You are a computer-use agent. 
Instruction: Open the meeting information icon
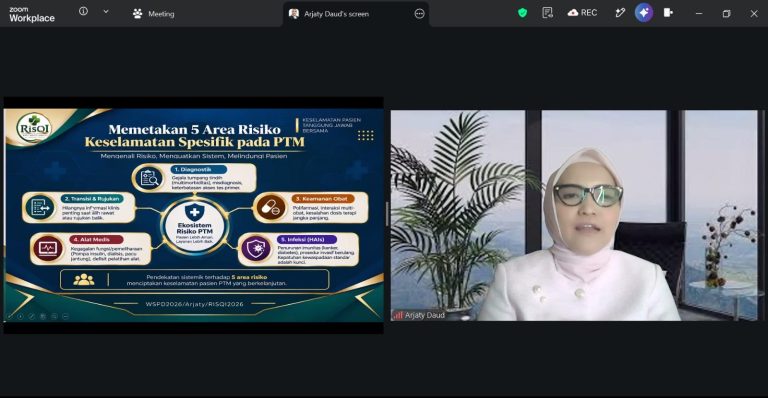pos(83,11)
